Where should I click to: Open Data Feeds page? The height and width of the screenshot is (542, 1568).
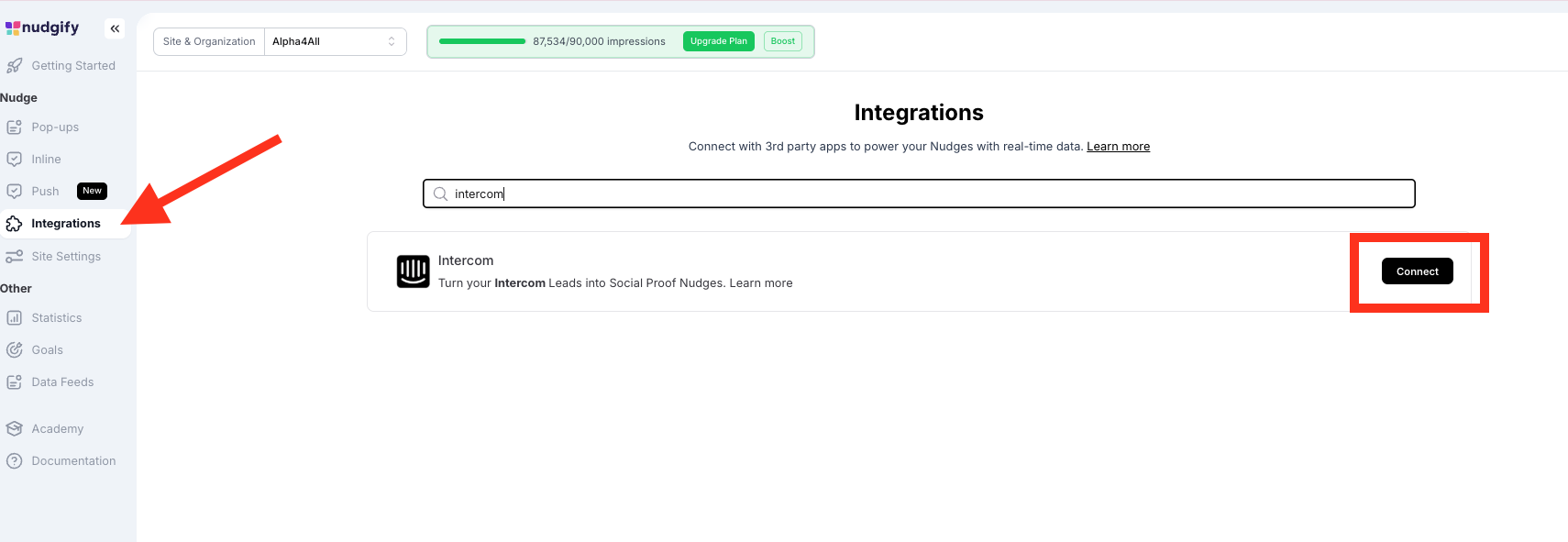tap(62, 382)
